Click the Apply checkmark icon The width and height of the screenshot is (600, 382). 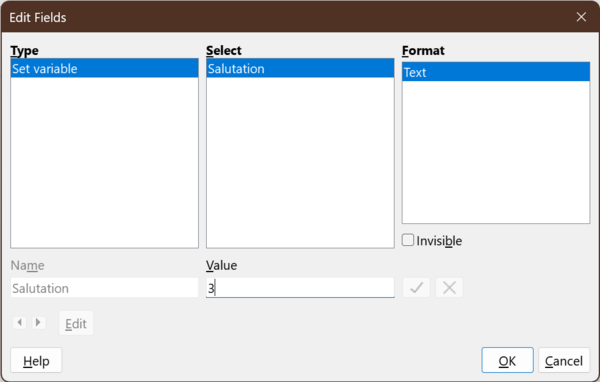416,287
